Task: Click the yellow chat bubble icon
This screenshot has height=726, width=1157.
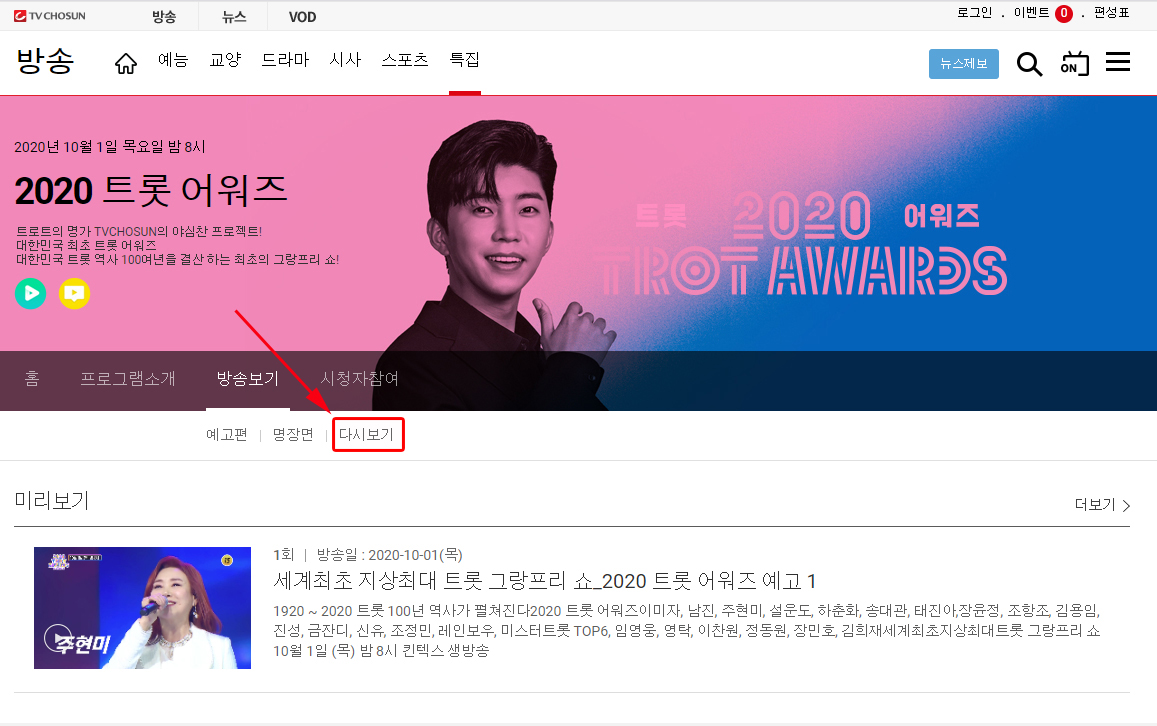Action: coord(74,293)
